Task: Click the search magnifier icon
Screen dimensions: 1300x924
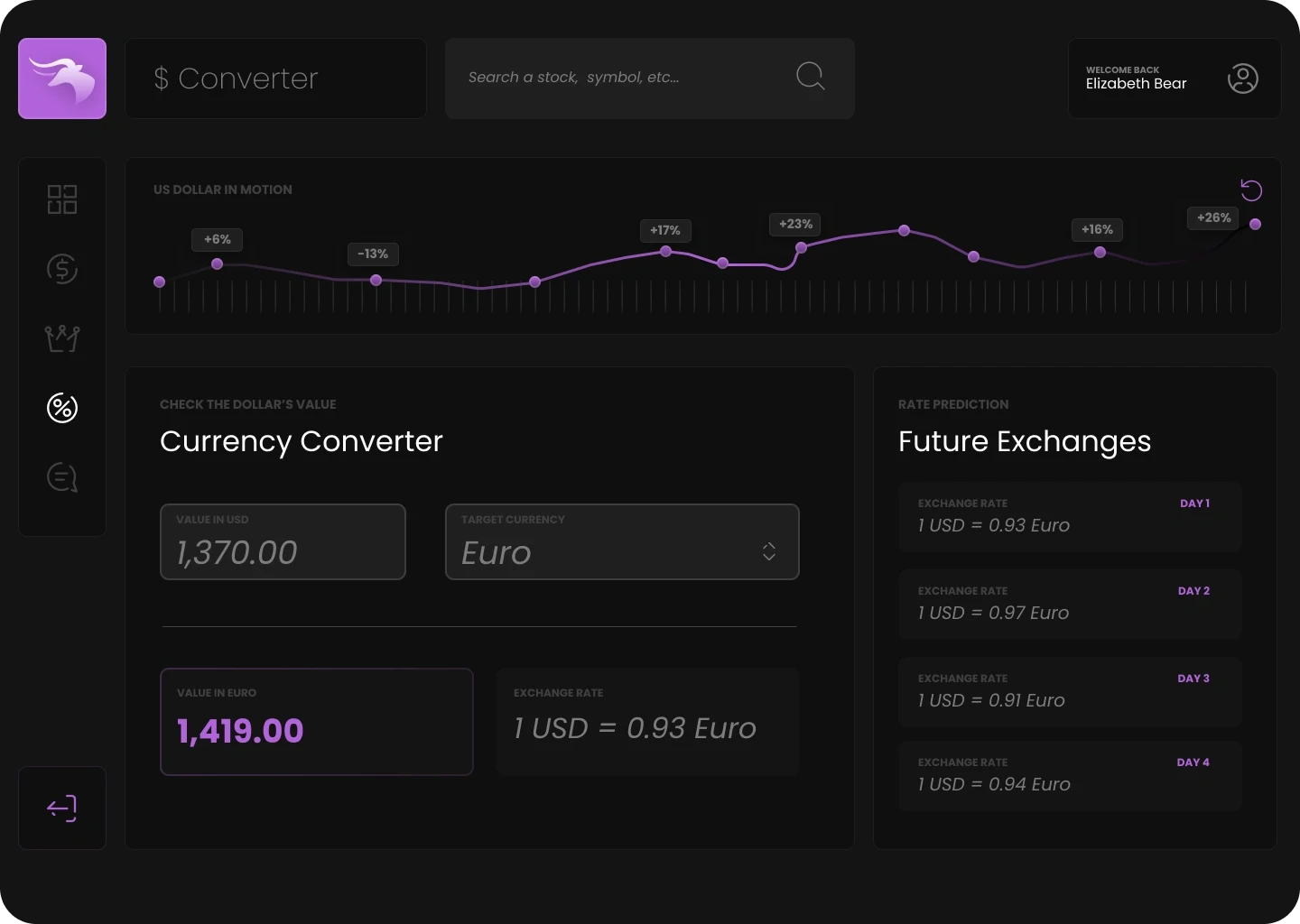Action: (810, 77)
